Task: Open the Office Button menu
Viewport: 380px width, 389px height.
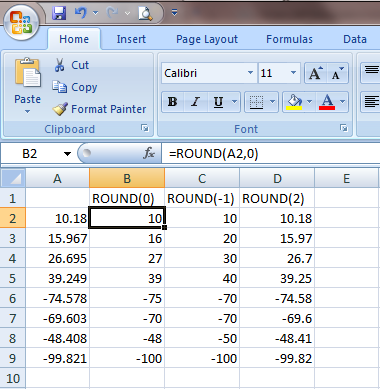Action: pyautogui.click(x=22, y=23)
